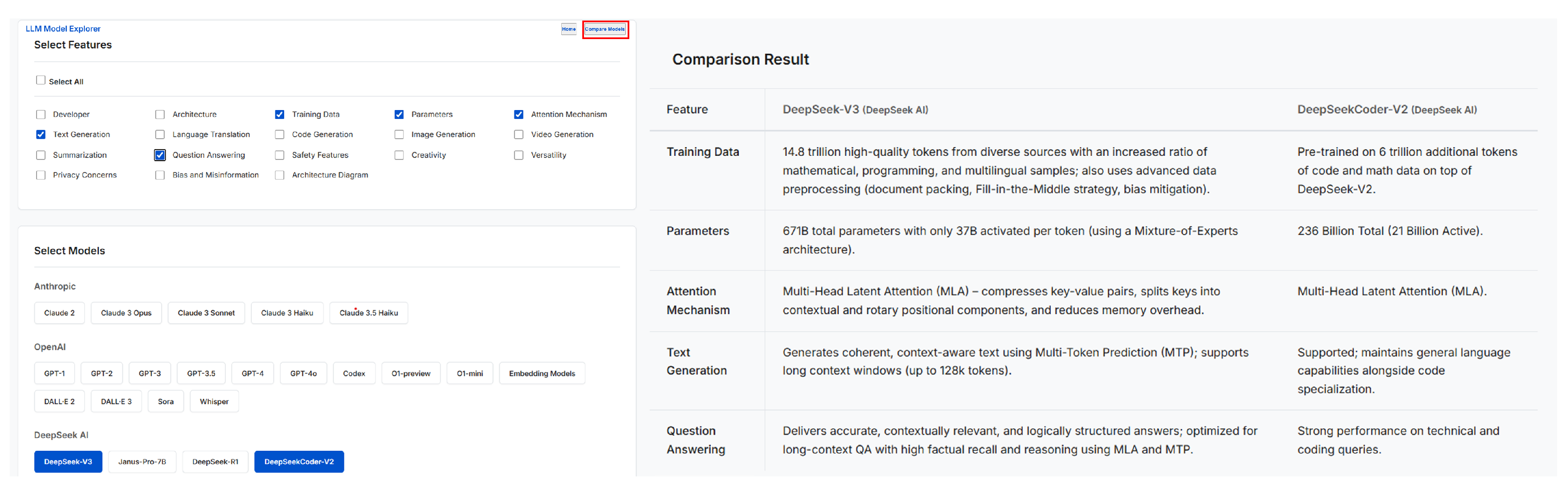Disable the Parameters feature checkbox
This screenshot has height=489, width=1568.
(399, 114)
